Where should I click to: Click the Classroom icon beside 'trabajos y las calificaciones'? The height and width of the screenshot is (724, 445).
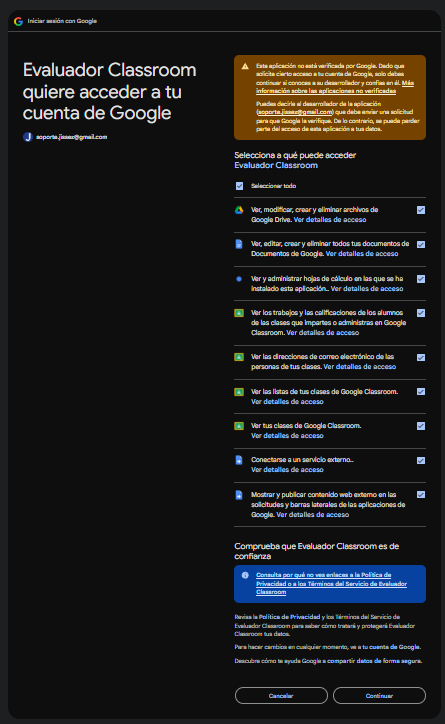pyautogui.click(x=239, y=313)
